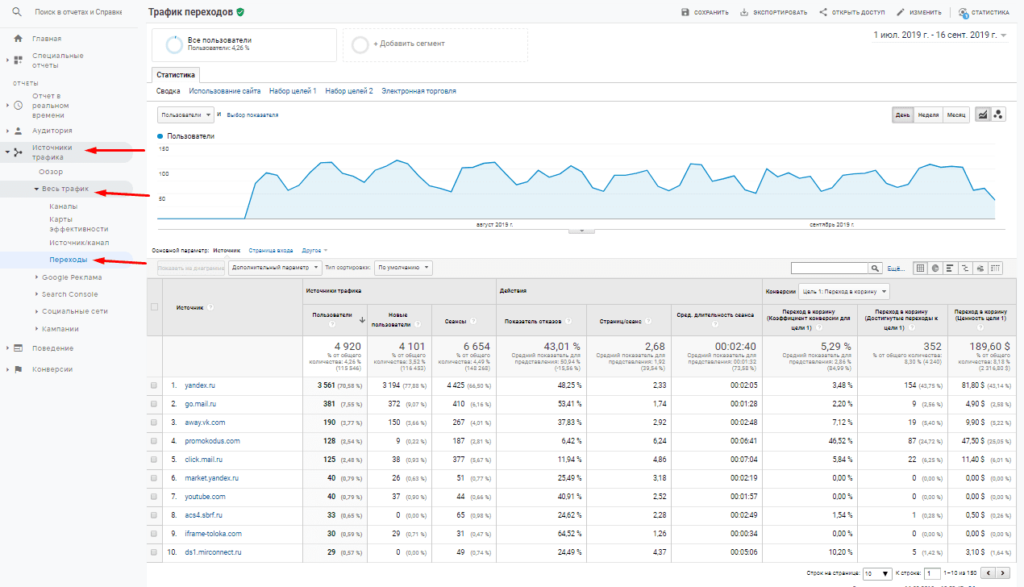Toggle the select-all checkbox in table header
1024x587 pixels.
tap(154, 306)
